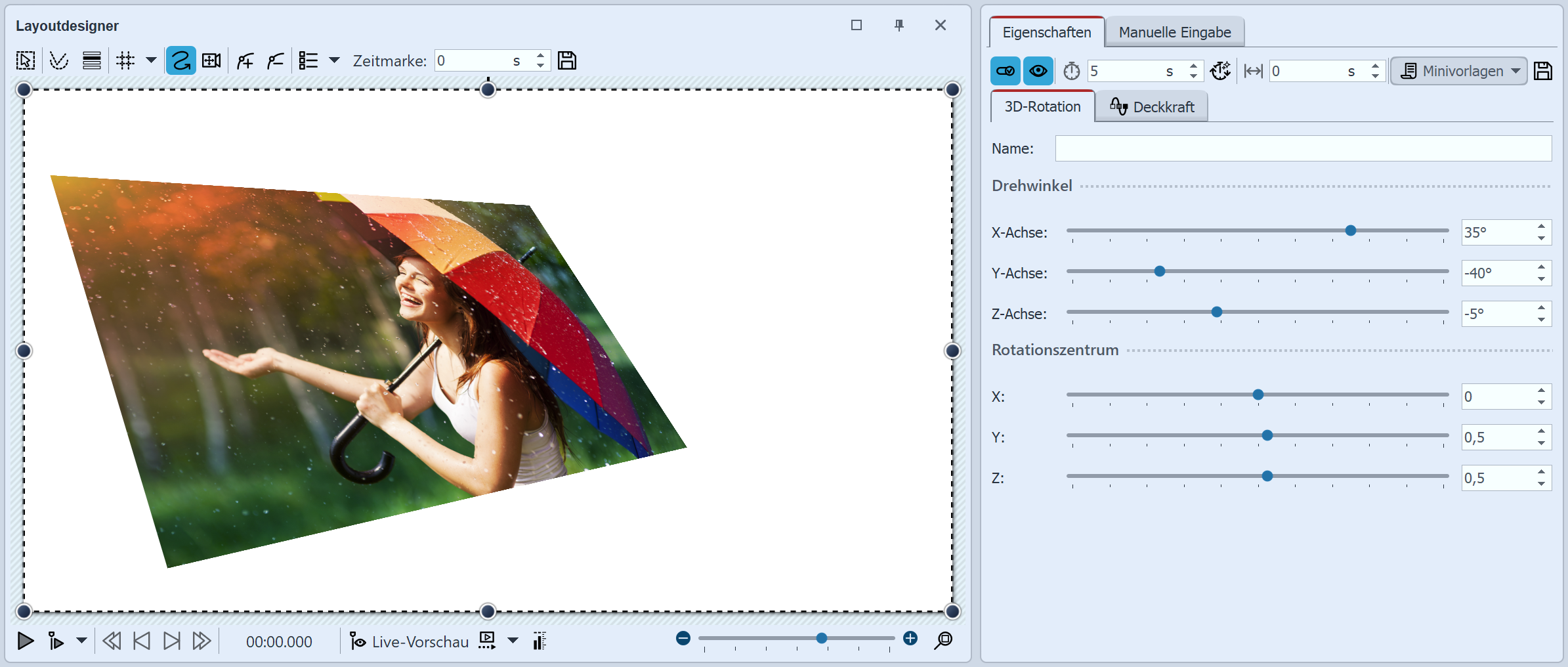This screenshot has width=1568, height=667.
Task: Click the Name input field
Action: coord(1303,148)
